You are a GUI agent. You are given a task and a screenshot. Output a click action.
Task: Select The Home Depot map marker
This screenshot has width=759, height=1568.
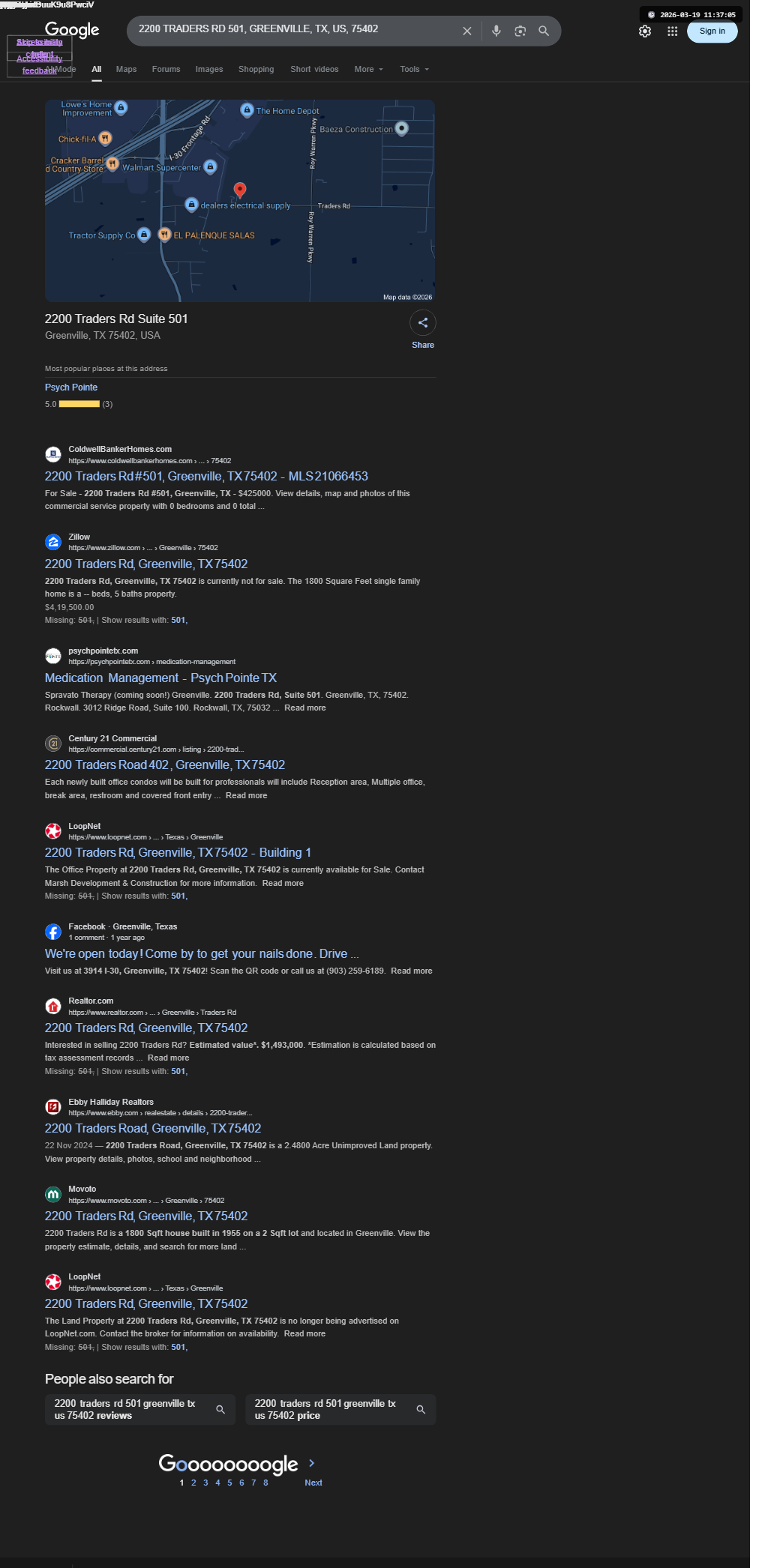[x=247, y=110]
